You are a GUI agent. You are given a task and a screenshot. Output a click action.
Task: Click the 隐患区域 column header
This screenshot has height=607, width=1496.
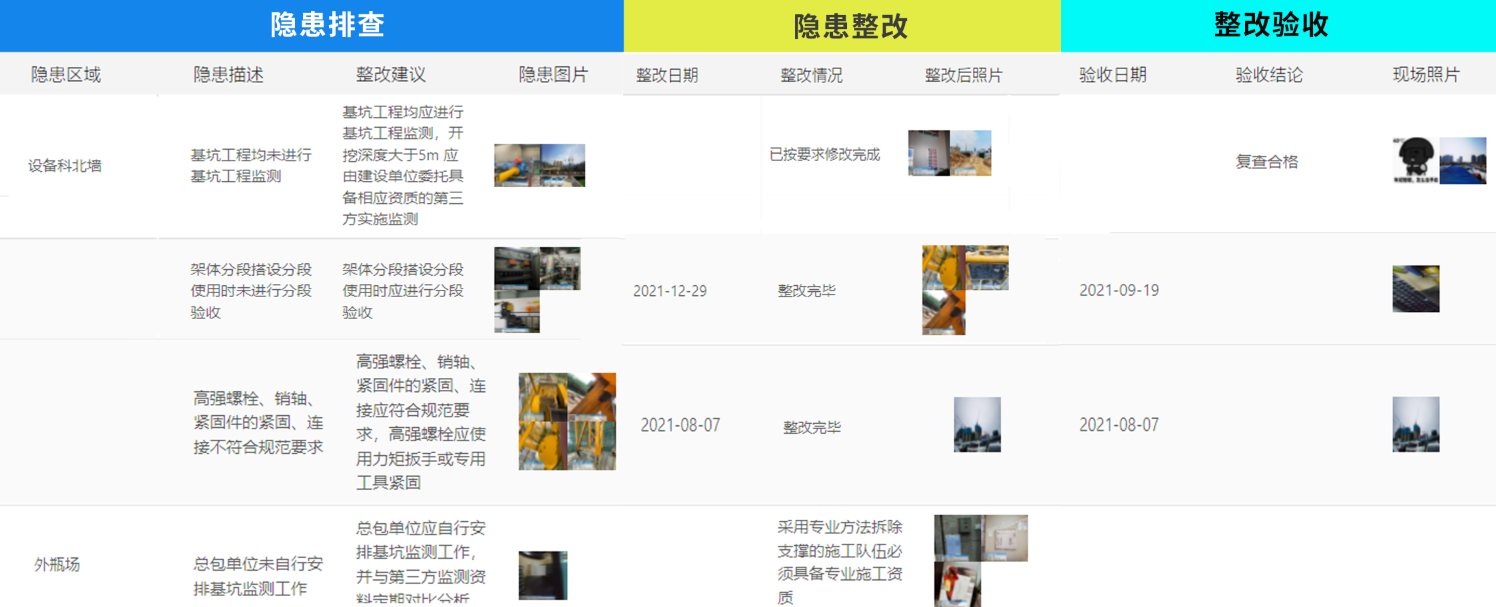(66, 75)
